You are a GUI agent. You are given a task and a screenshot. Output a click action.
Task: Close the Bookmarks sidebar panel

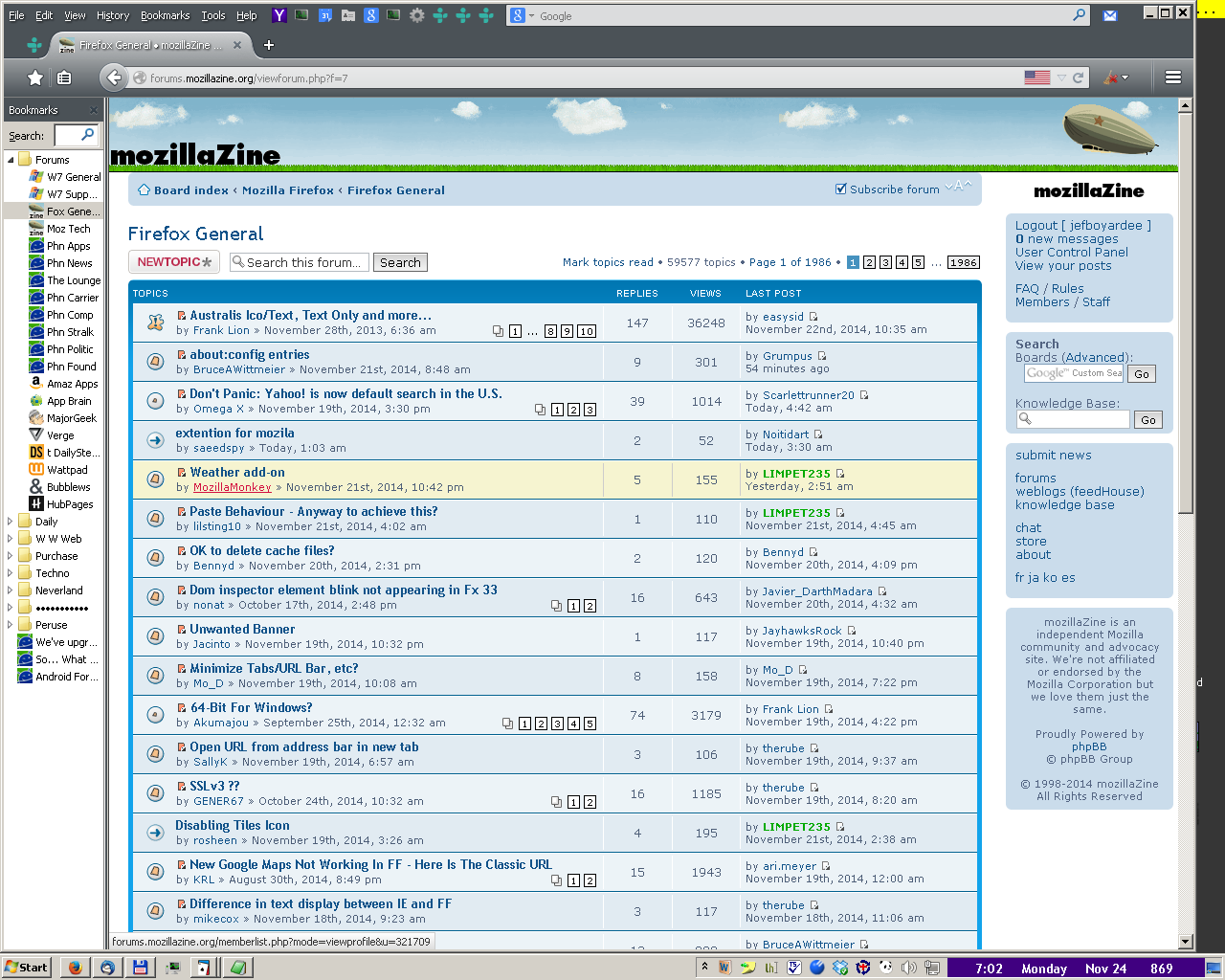pyautogui.click(x=93, y=110)
